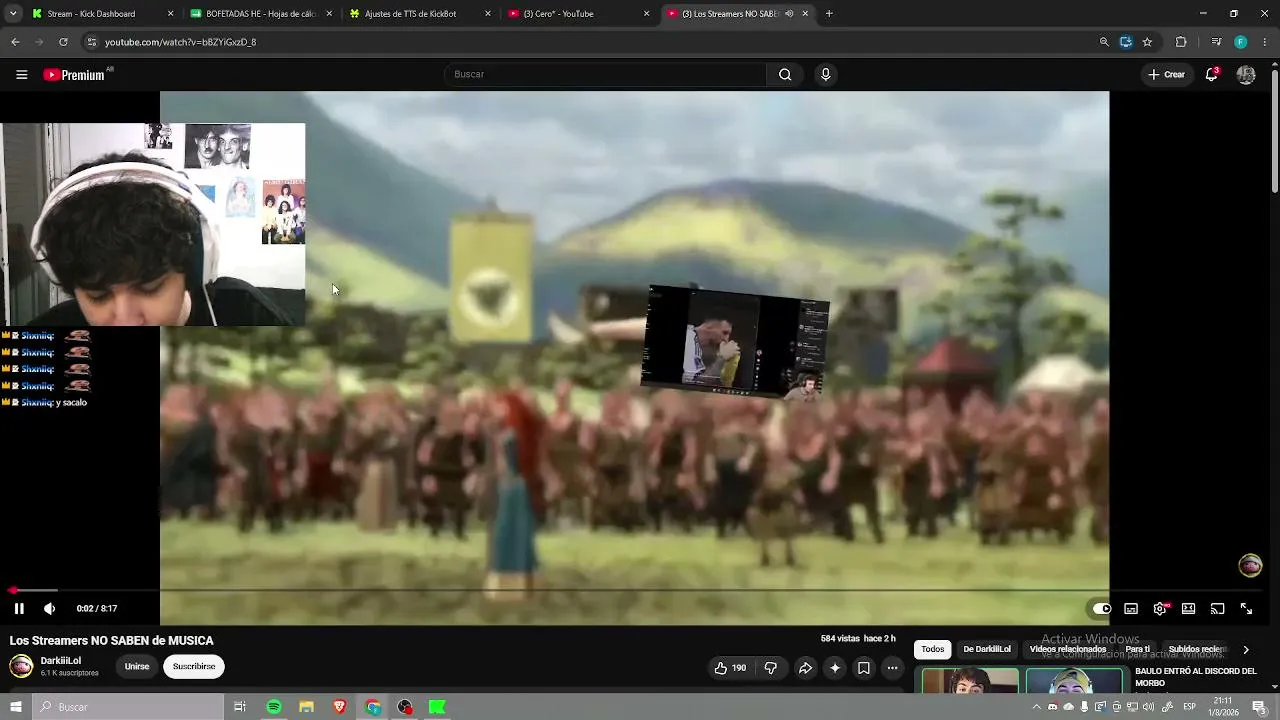Open the browser extensions puzzle icon

pos(1181,42)
